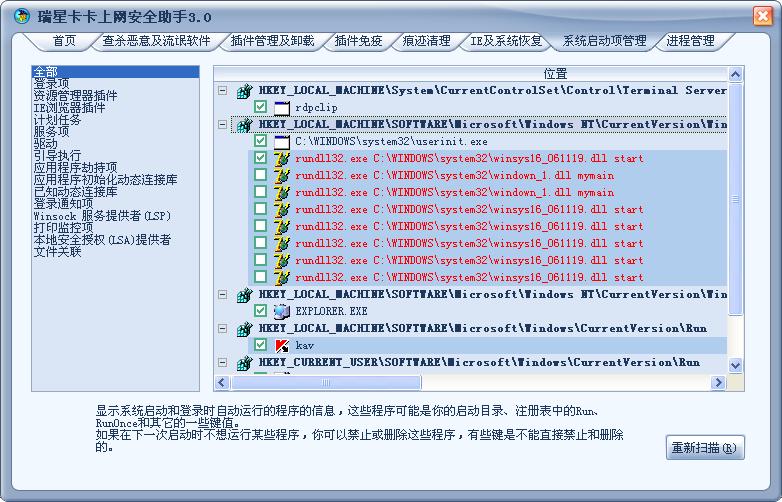782x502 pixels.
Task: Click the EXPLORER.EXE computer icon
Action: (282, 312)
